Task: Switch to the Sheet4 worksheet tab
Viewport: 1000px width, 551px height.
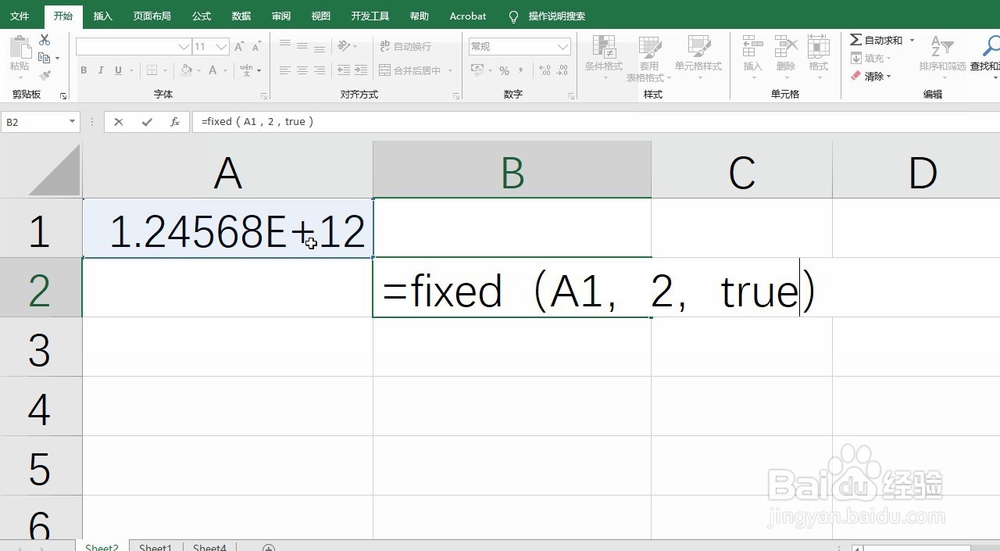Action: [210, 547]
